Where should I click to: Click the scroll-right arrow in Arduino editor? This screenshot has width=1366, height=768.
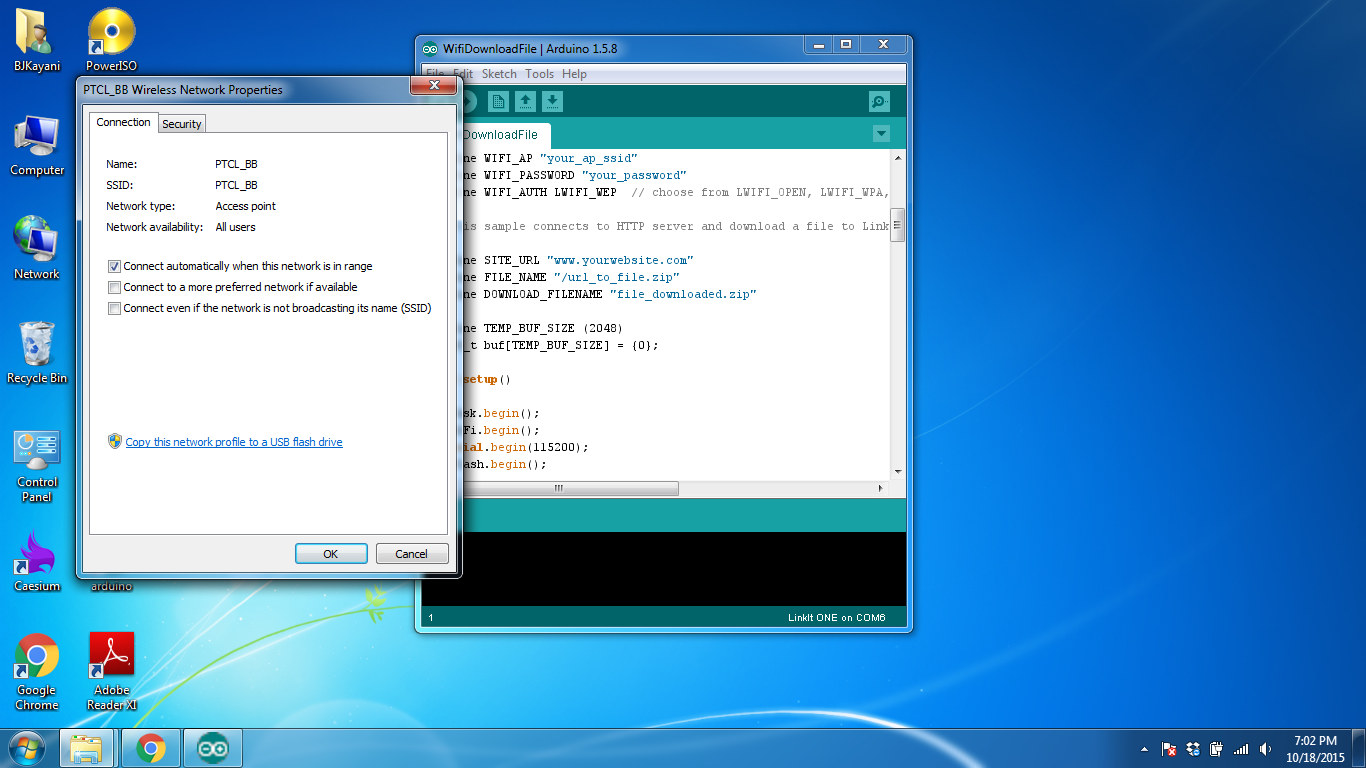coord(881,489)
